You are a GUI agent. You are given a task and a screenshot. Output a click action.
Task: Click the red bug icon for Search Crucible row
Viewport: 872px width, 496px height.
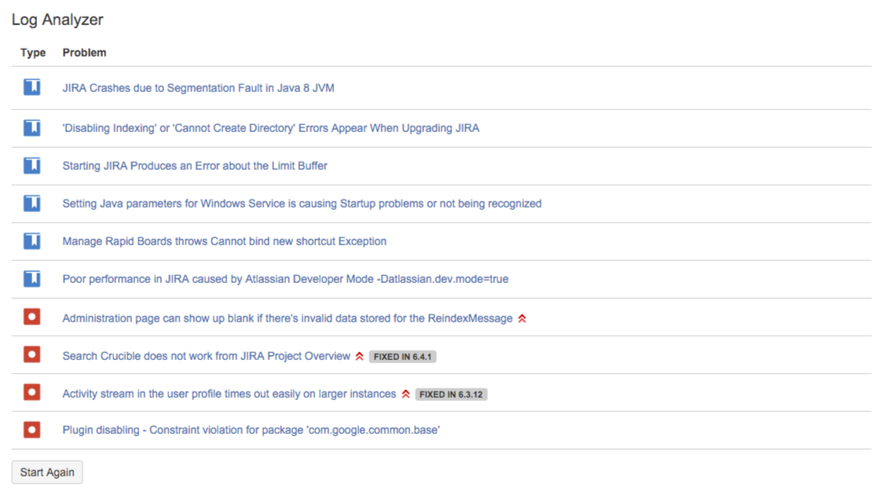tap(32, 355)
